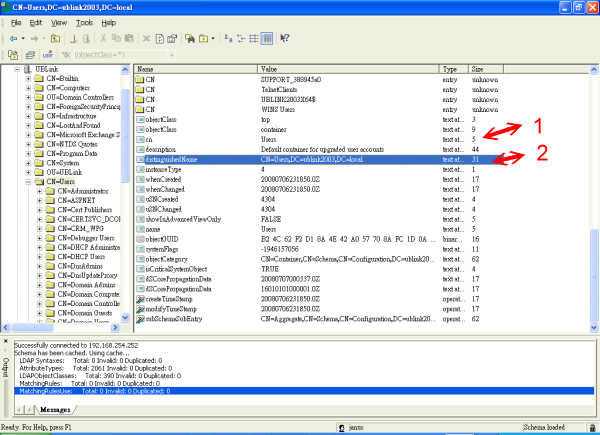Viewport: 600px width, 435px height.
Task: Select the Small icons view icon
Action: pyautogui.click(x=241, y=38)
